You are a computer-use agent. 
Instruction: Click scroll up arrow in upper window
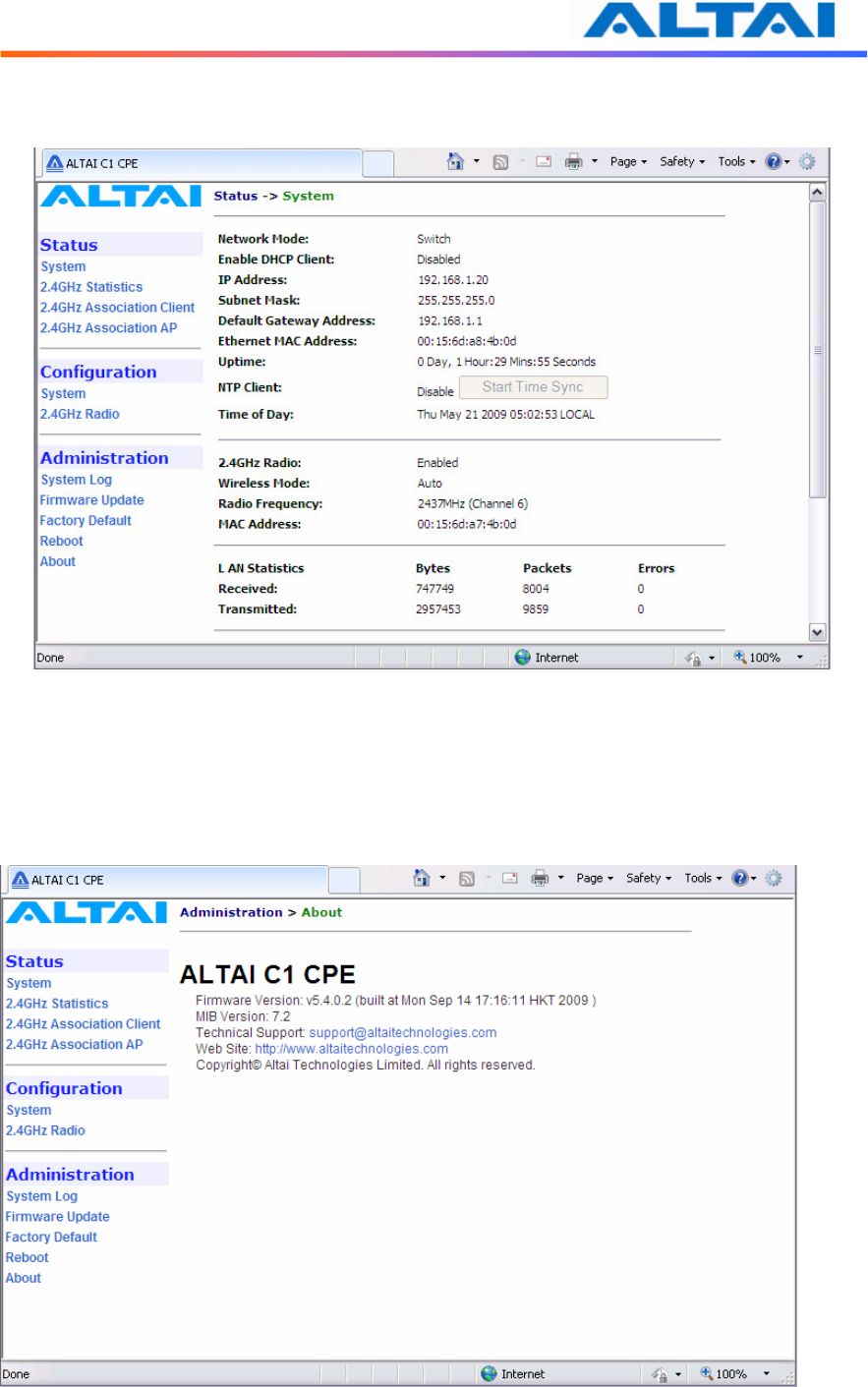(817, 192)
